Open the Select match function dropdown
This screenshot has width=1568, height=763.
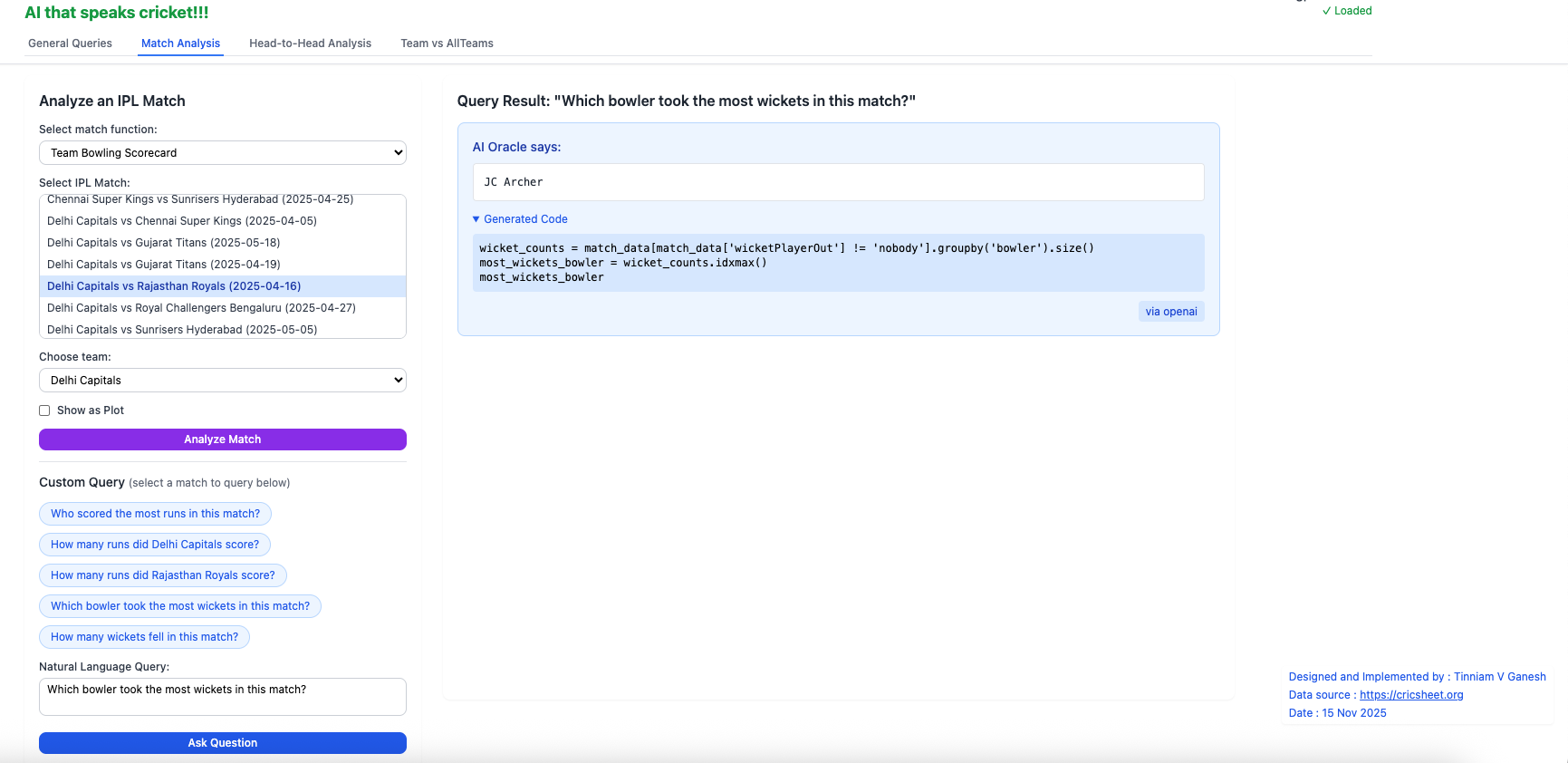[222, 153]
